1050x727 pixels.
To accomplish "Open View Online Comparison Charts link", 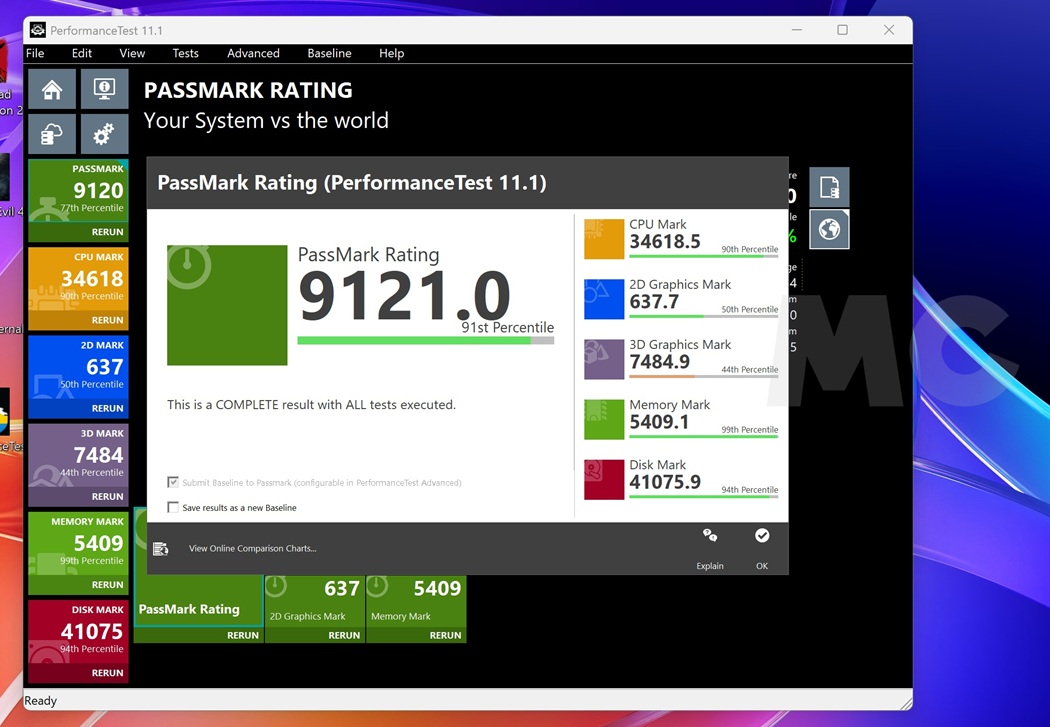I will [252, 548].
